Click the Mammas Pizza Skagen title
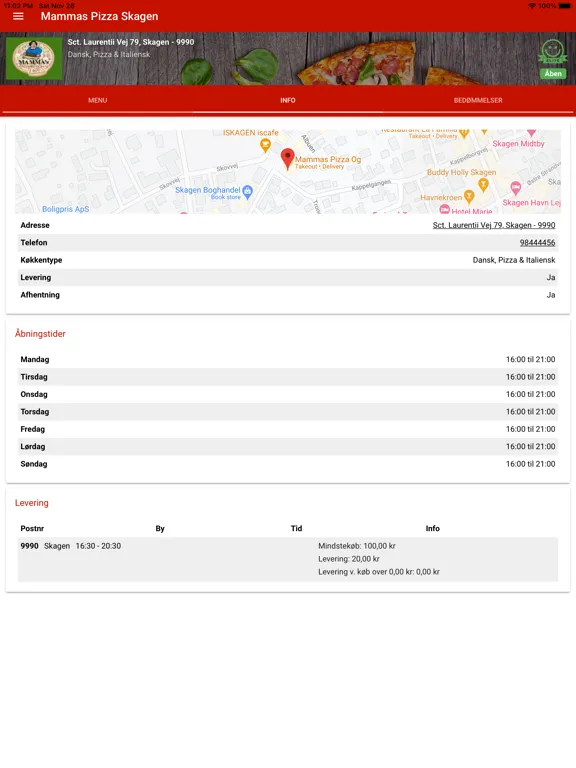Image resolution: width=576 pixels, height=768 pixels. [x=99, y=16]
